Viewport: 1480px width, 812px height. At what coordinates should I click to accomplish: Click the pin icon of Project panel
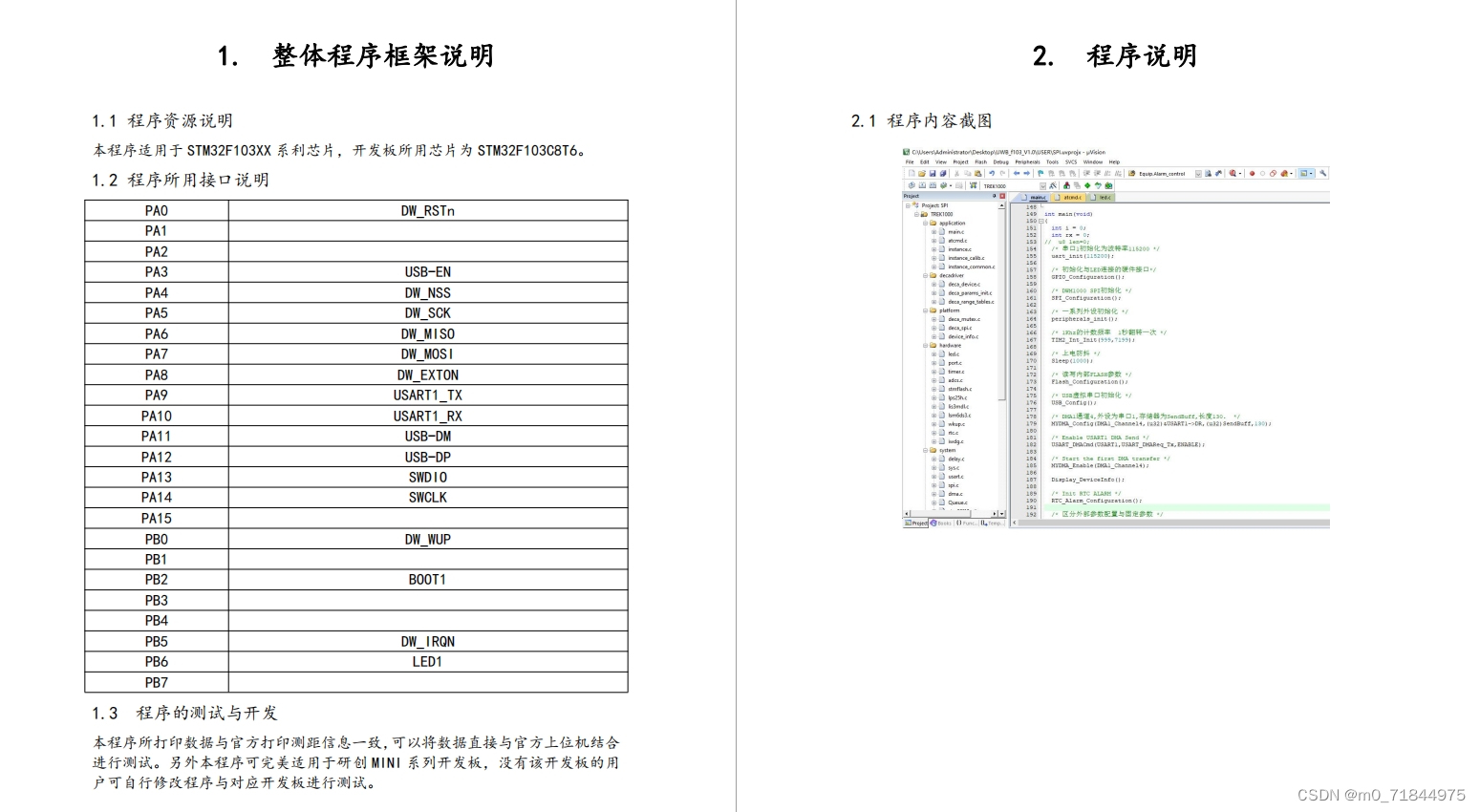coord(994,196)
